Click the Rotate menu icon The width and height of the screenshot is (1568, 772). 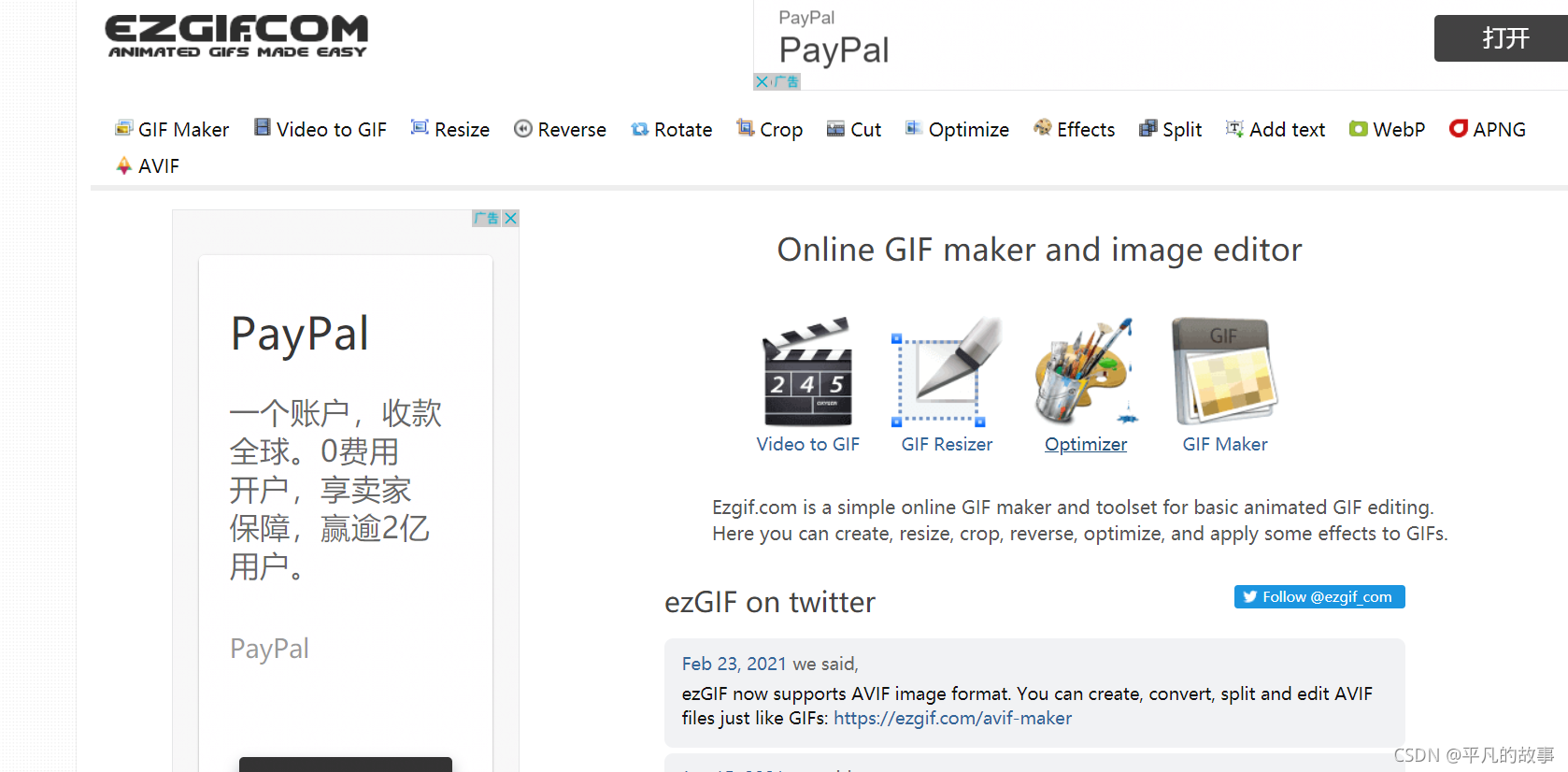click(640, 129)
